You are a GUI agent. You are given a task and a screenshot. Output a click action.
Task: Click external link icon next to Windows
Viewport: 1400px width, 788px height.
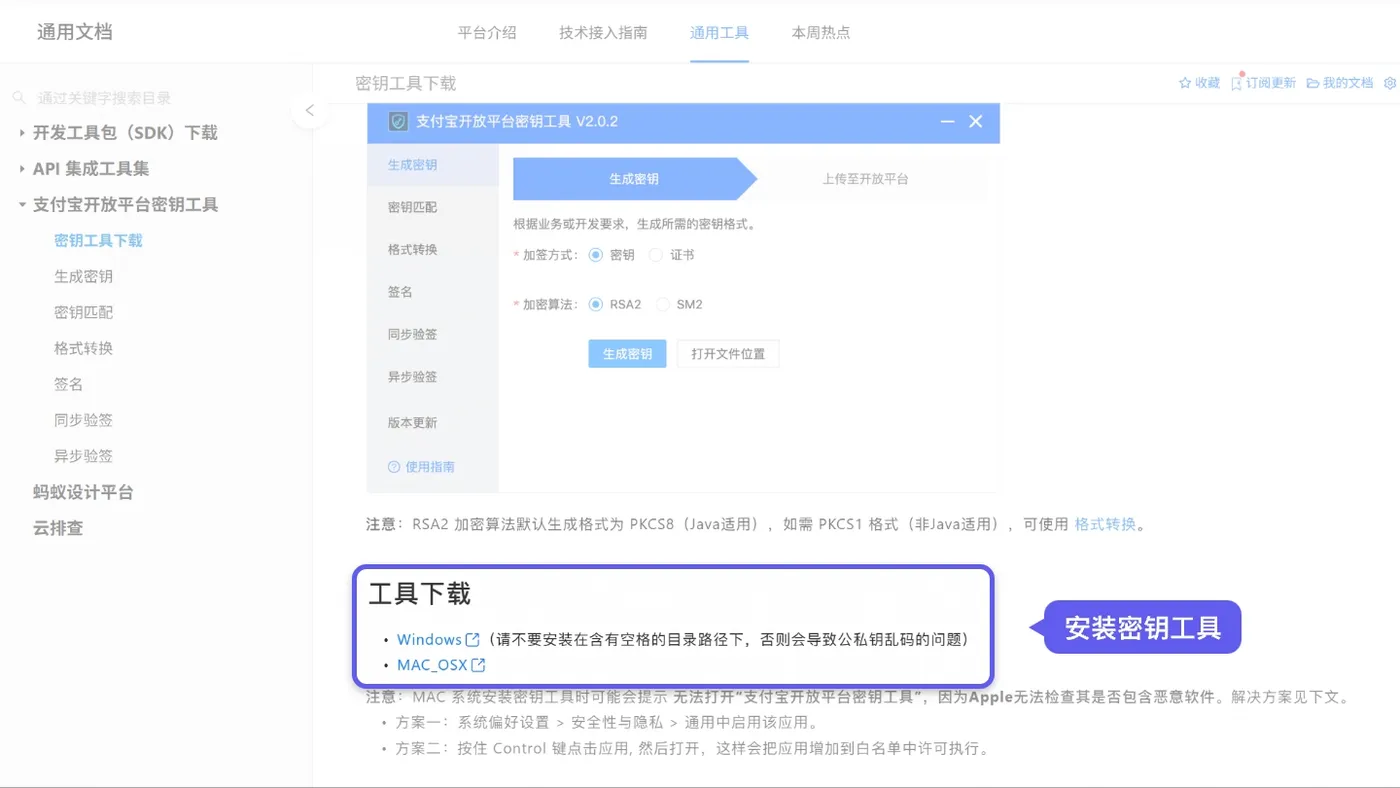(473, 639)
